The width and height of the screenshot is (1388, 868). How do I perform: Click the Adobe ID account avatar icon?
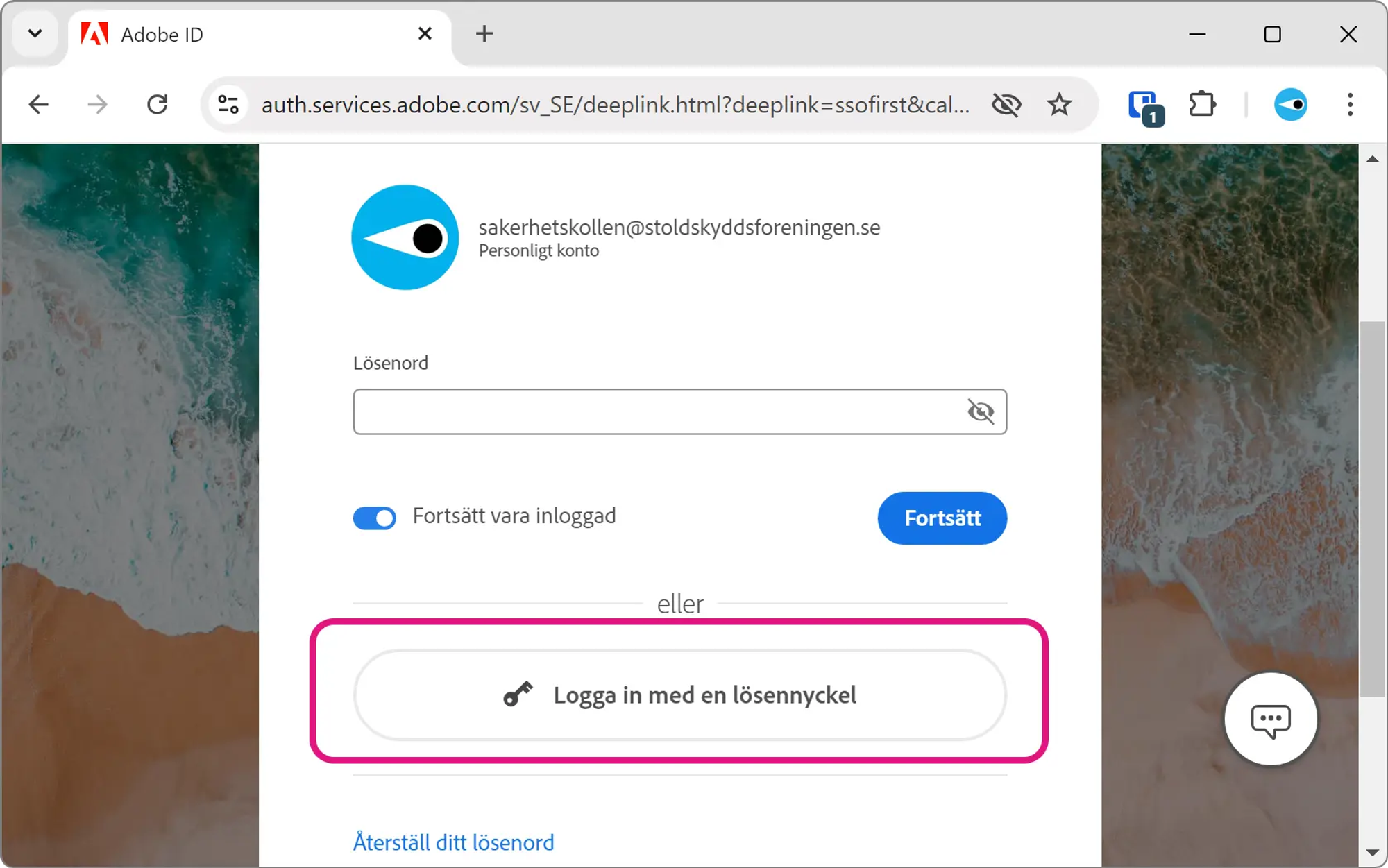[x=404, y=237]
